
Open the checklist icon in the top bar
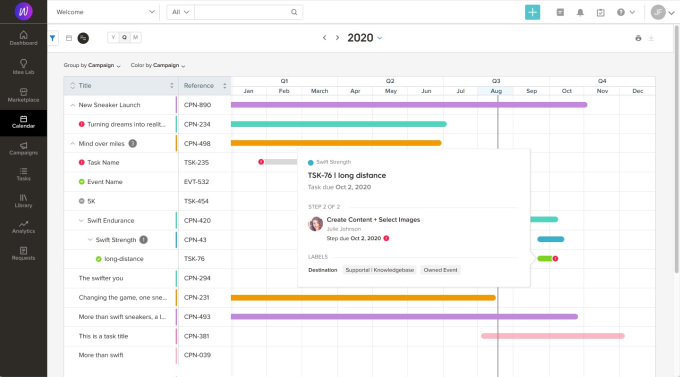(601, 12)
